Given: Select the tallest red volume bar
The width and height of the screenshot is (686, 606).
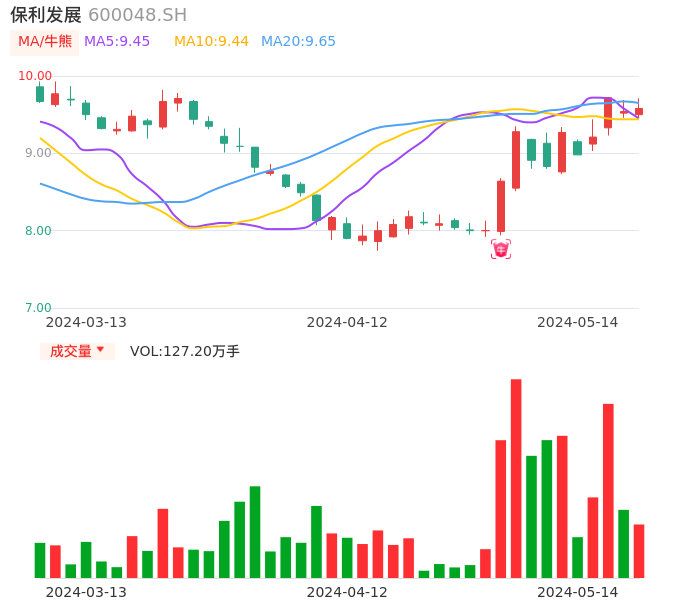Looking at the screenshot, I should tap(516, 478).
